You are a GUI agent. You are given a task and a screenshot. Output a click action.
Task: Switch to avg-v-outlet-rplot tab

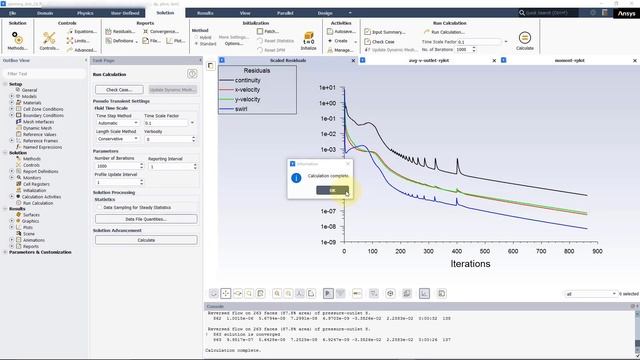pyautogui.click(x=429, y=60)
